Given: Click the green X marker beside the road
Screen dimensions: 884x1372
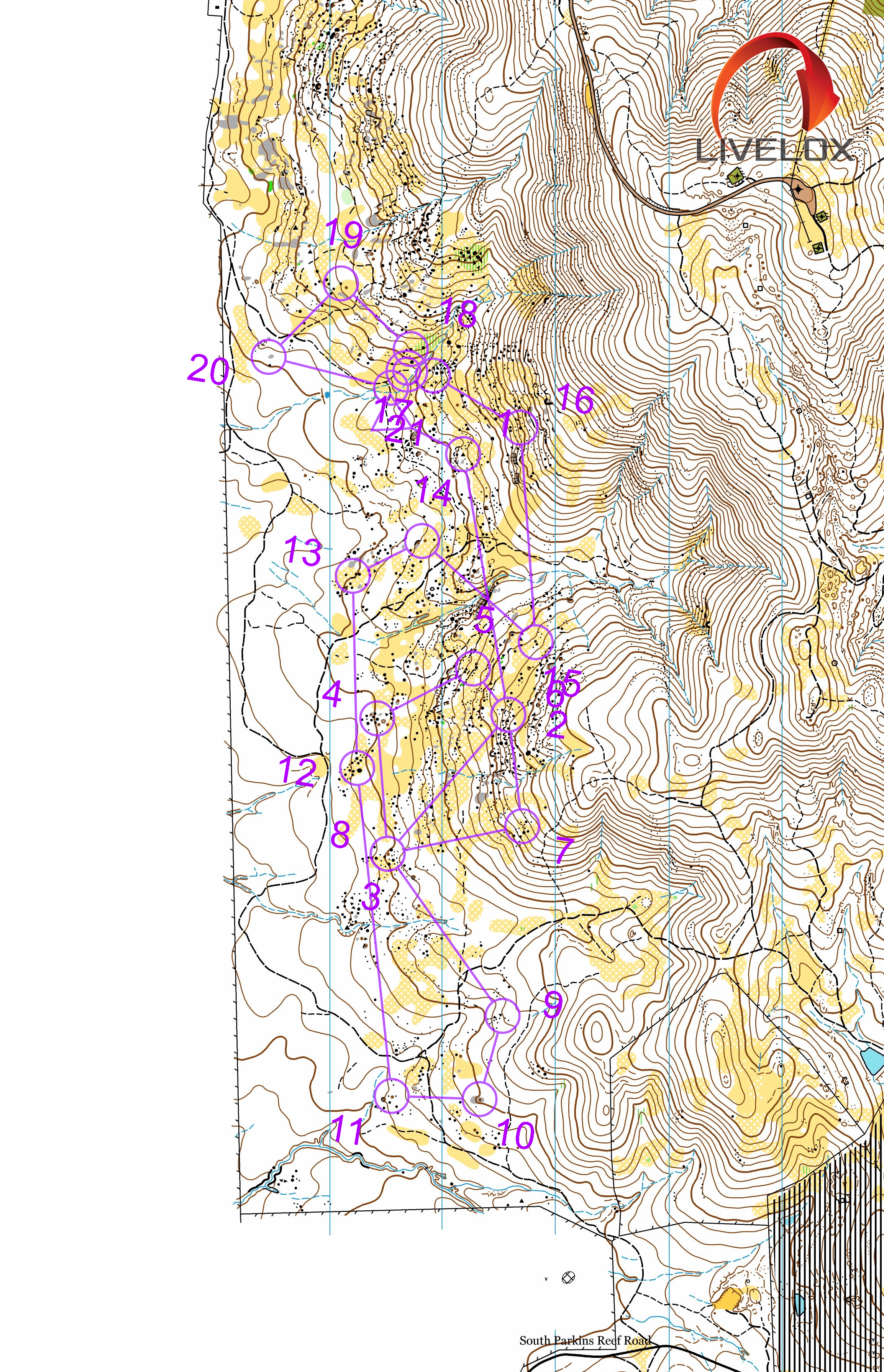Looking at the screenshot, I should (735, 176).
